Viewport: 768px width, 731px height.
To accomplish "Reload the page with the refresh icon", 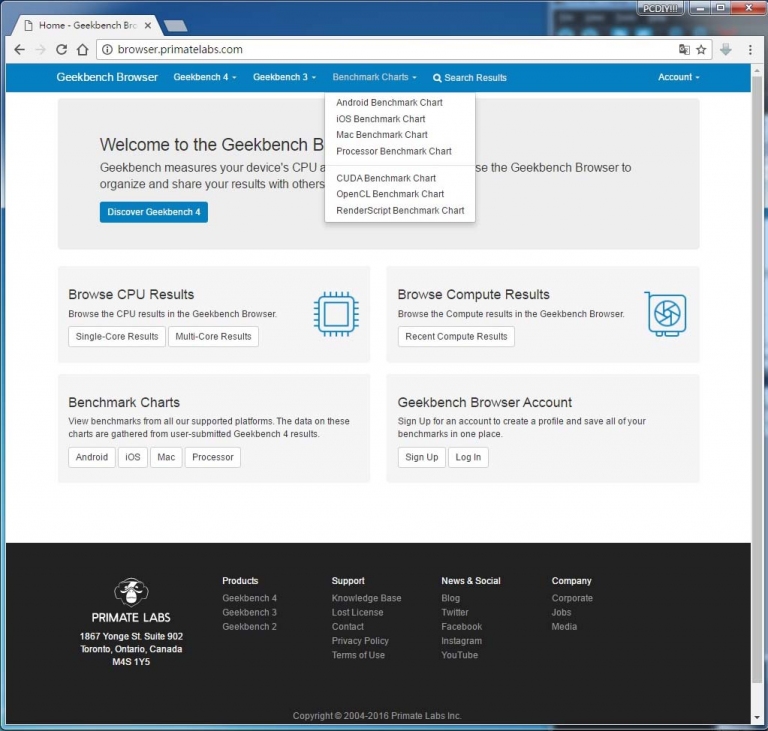I will tap(61, 49).
